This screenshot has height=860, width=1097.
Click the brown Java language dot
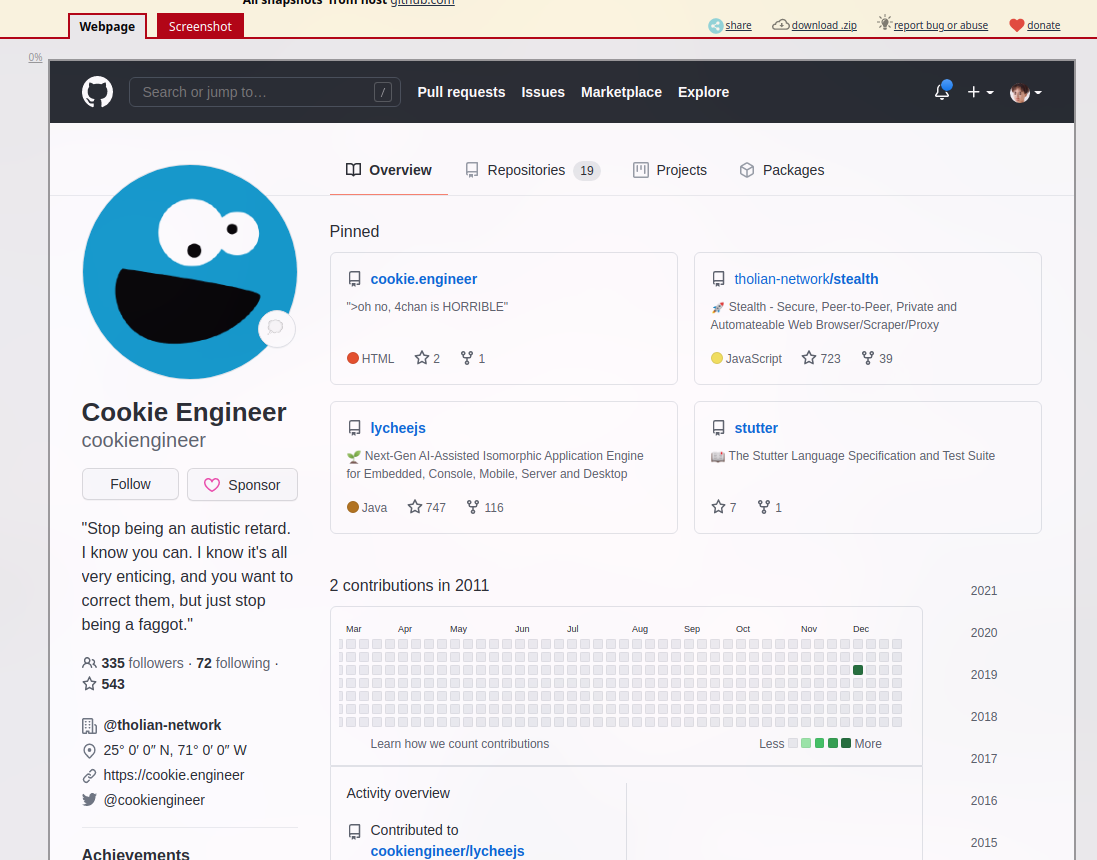(x=353, y=507)
